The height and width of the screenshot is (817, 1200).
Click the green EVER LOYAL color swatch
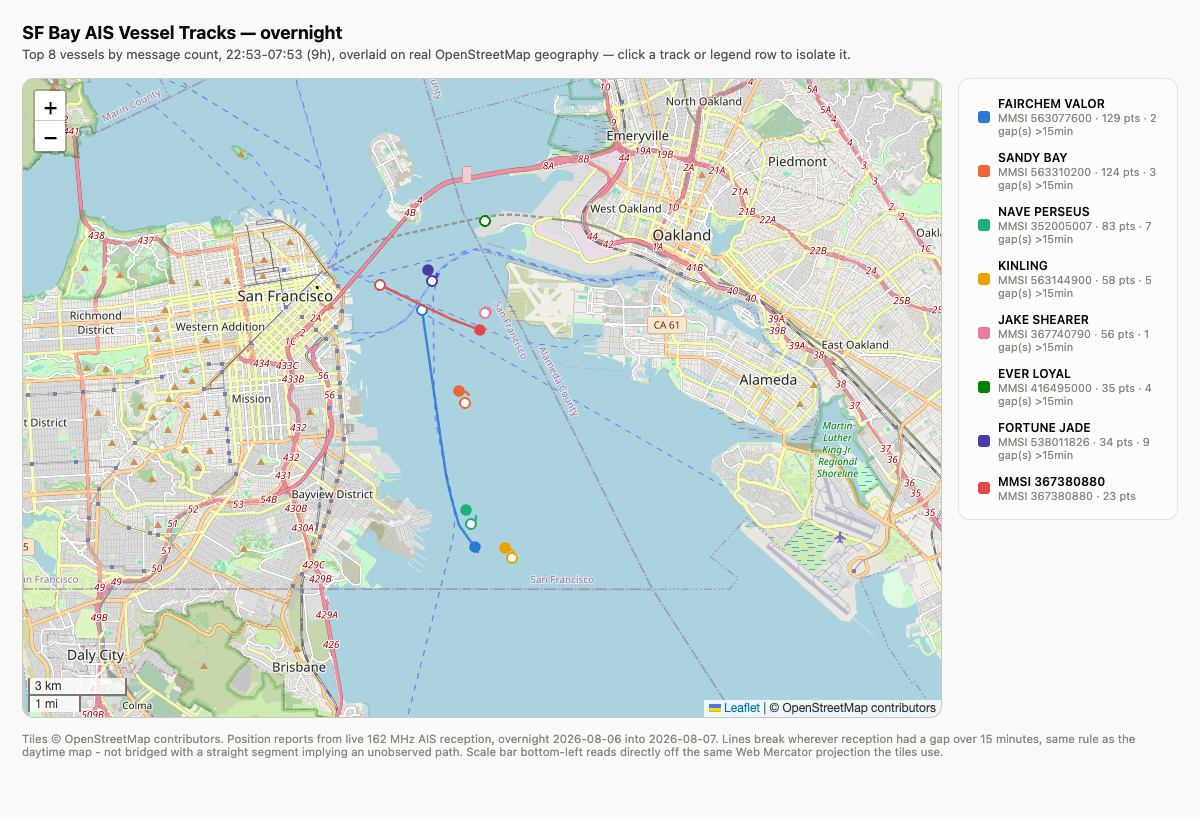984,387
